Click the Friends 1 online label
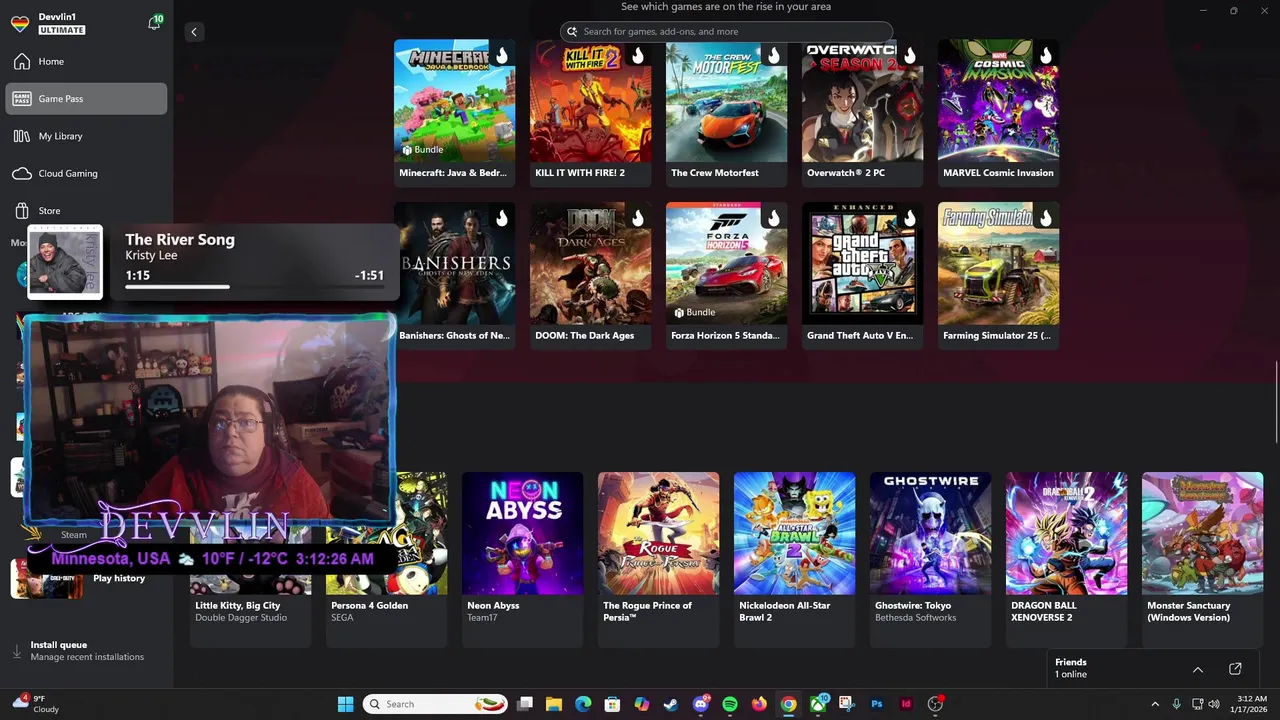1280x720 pixels. (1071, 668)
